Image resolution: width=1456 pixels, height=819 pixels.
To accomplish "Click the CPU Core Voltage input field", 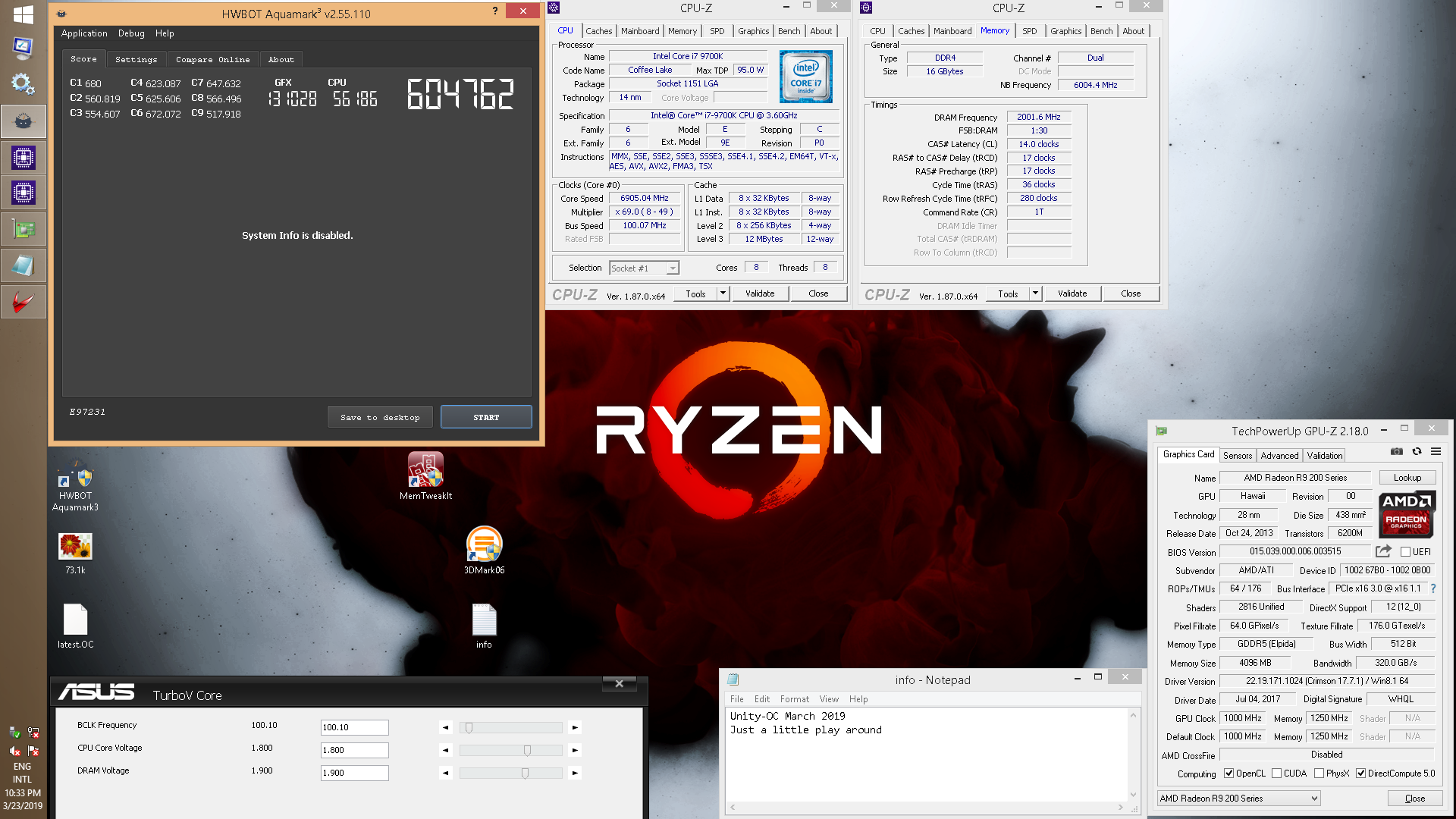I will [354, 750].
